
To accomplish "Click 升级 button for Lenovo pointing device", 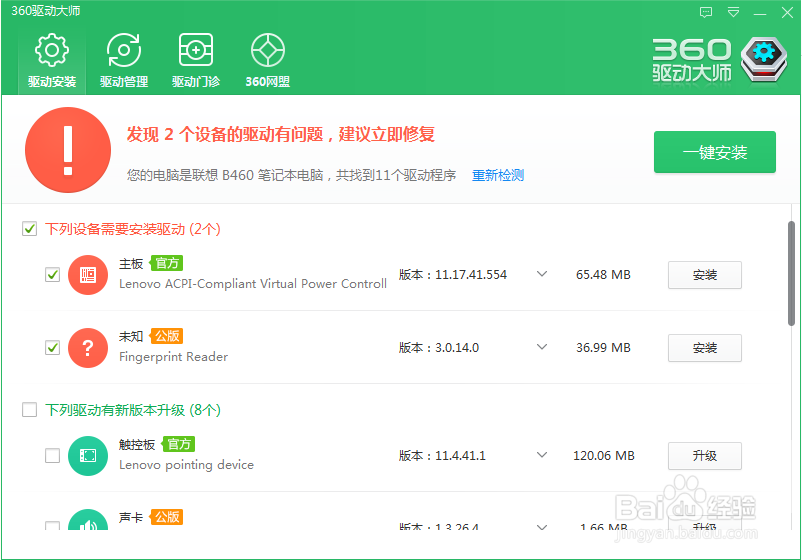I will pyautogui.click(x=704, y=456).
